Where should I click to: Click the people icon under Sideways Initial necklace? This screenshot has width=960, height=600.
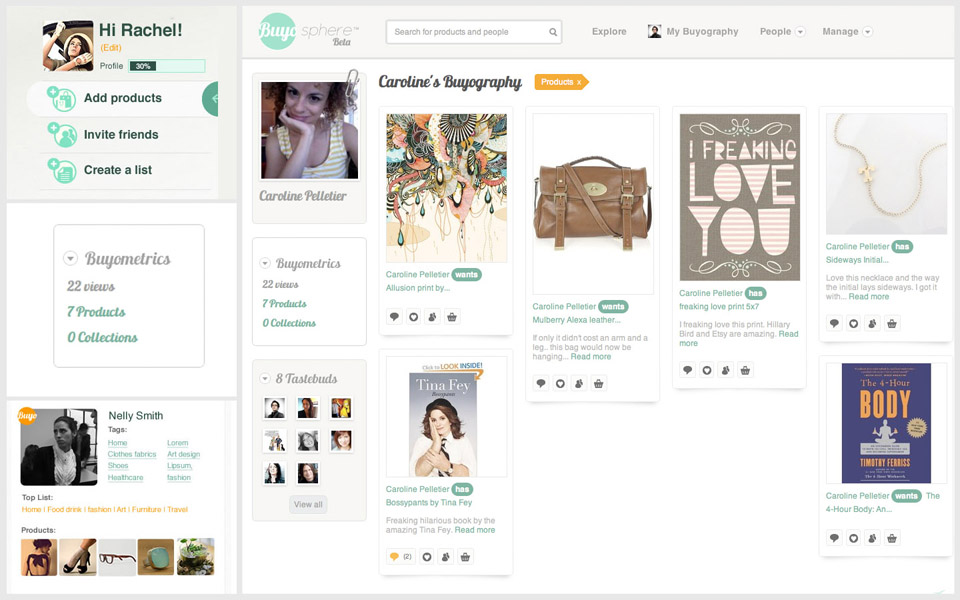tap(872, 323)
